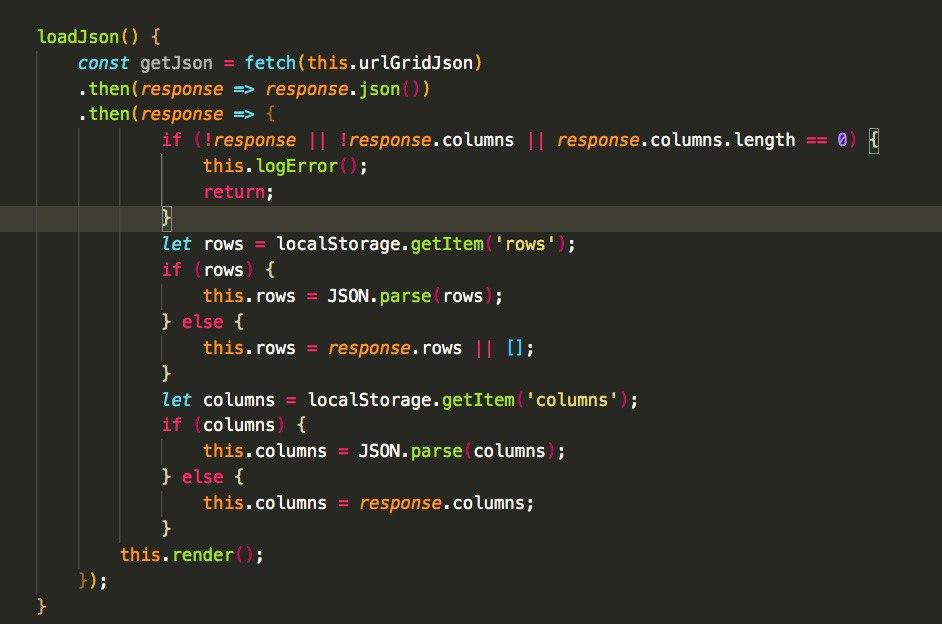The height and width of the screenshot is (624, 942).
Task: Click the logError call
Action: pos(307,166)
